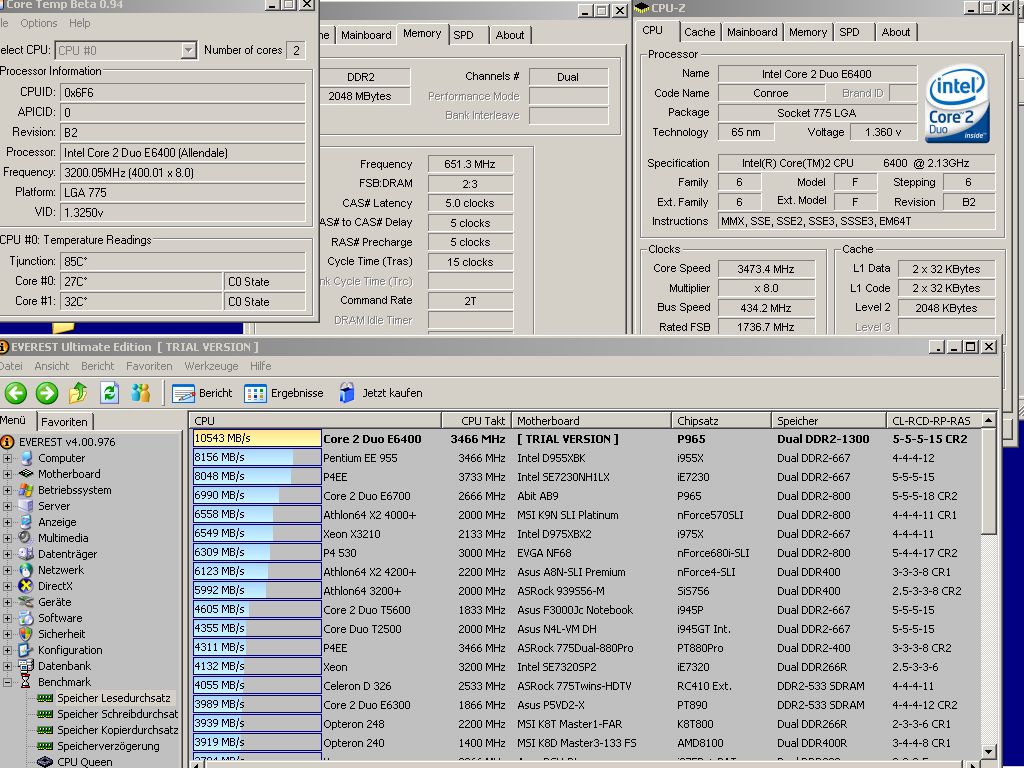Click the Jetzt kaufen shopping bag icon
This screenshot has height=768, width=1024.
347,392
